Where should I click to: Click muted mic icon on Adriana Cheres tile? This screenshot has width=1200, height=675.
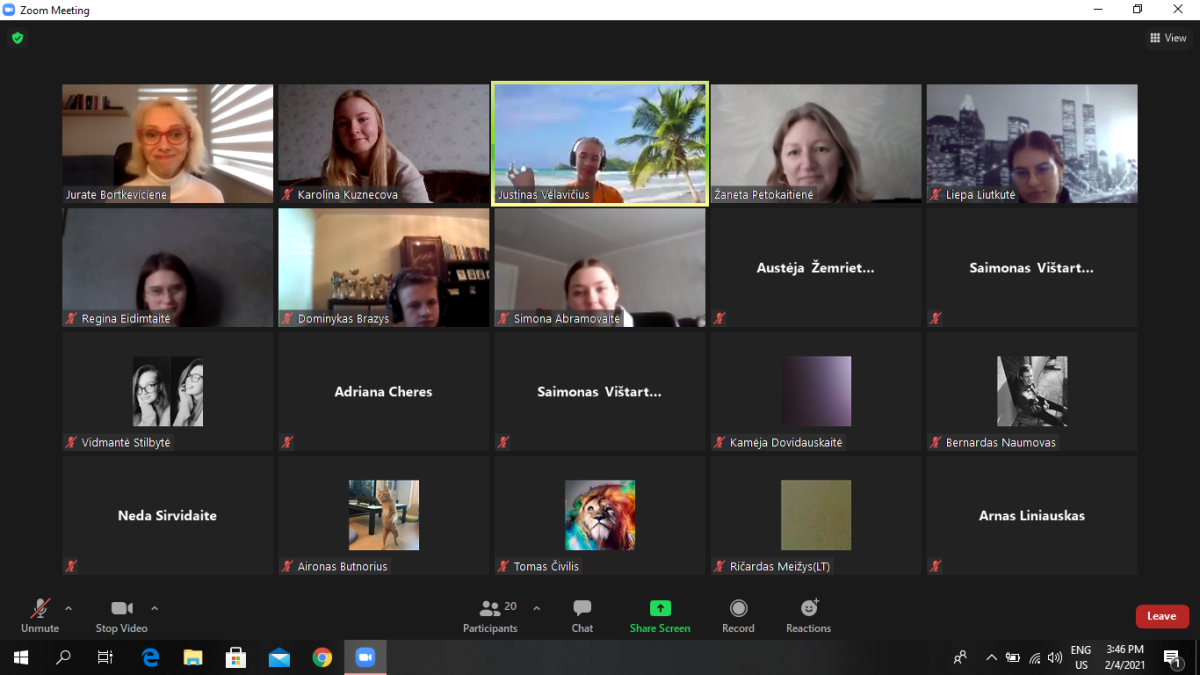pos(288,442)
